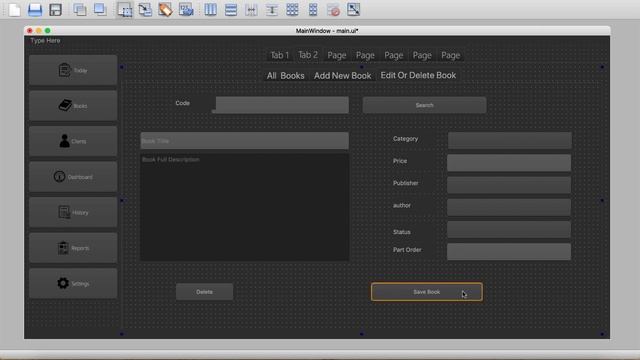Click the Category field
Viewport: 640px width, 360px height.
(x=509, y=140)
